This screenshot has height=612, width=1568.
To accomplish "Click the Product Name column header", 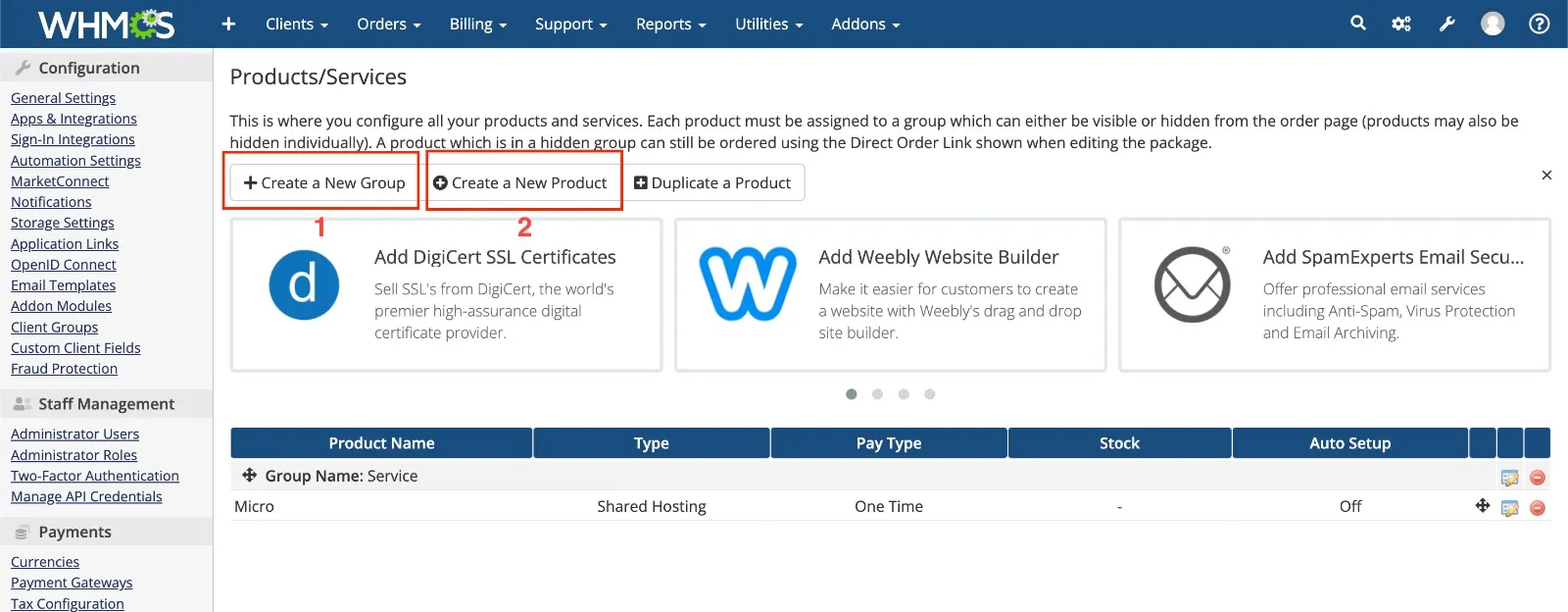I will [x=381, y=443].
